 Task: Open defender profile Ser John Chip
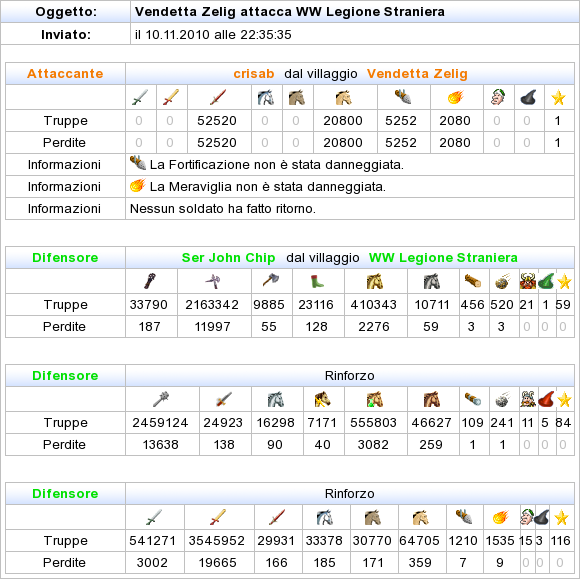click(228, 257)
